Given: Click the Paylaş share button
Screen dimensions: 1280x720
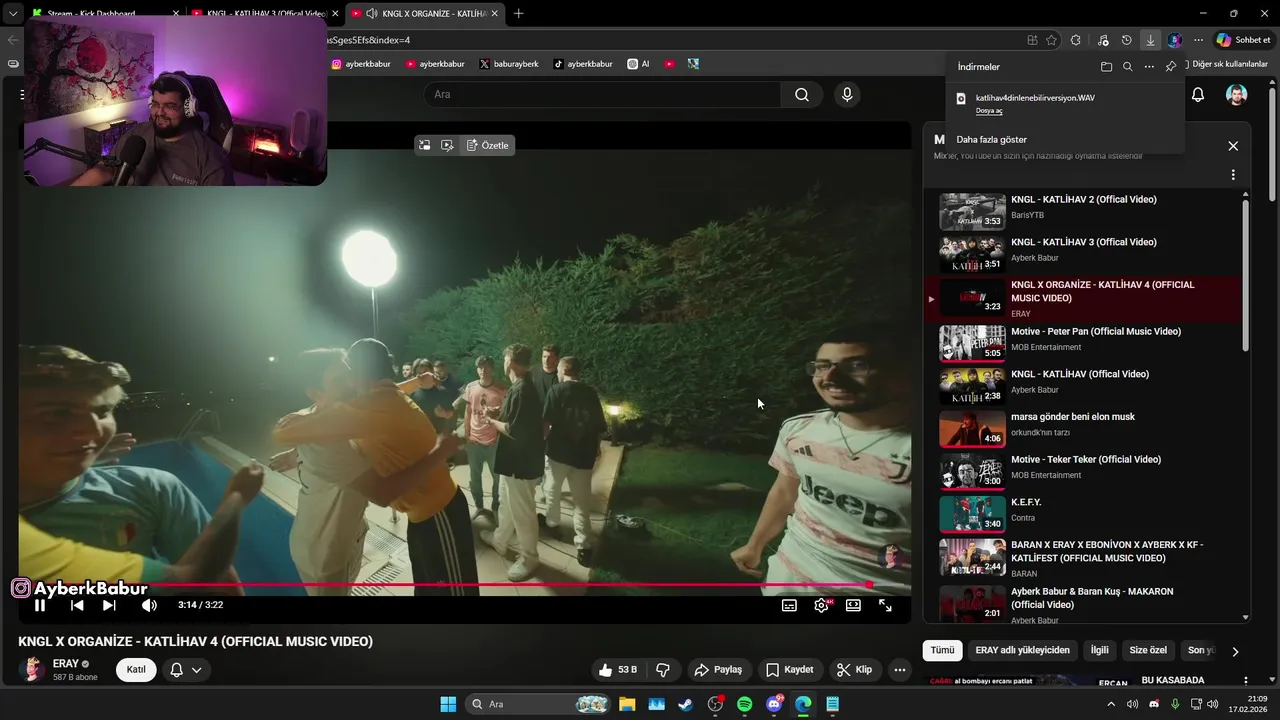Looking at the screenshot, I should coord(718,670).
